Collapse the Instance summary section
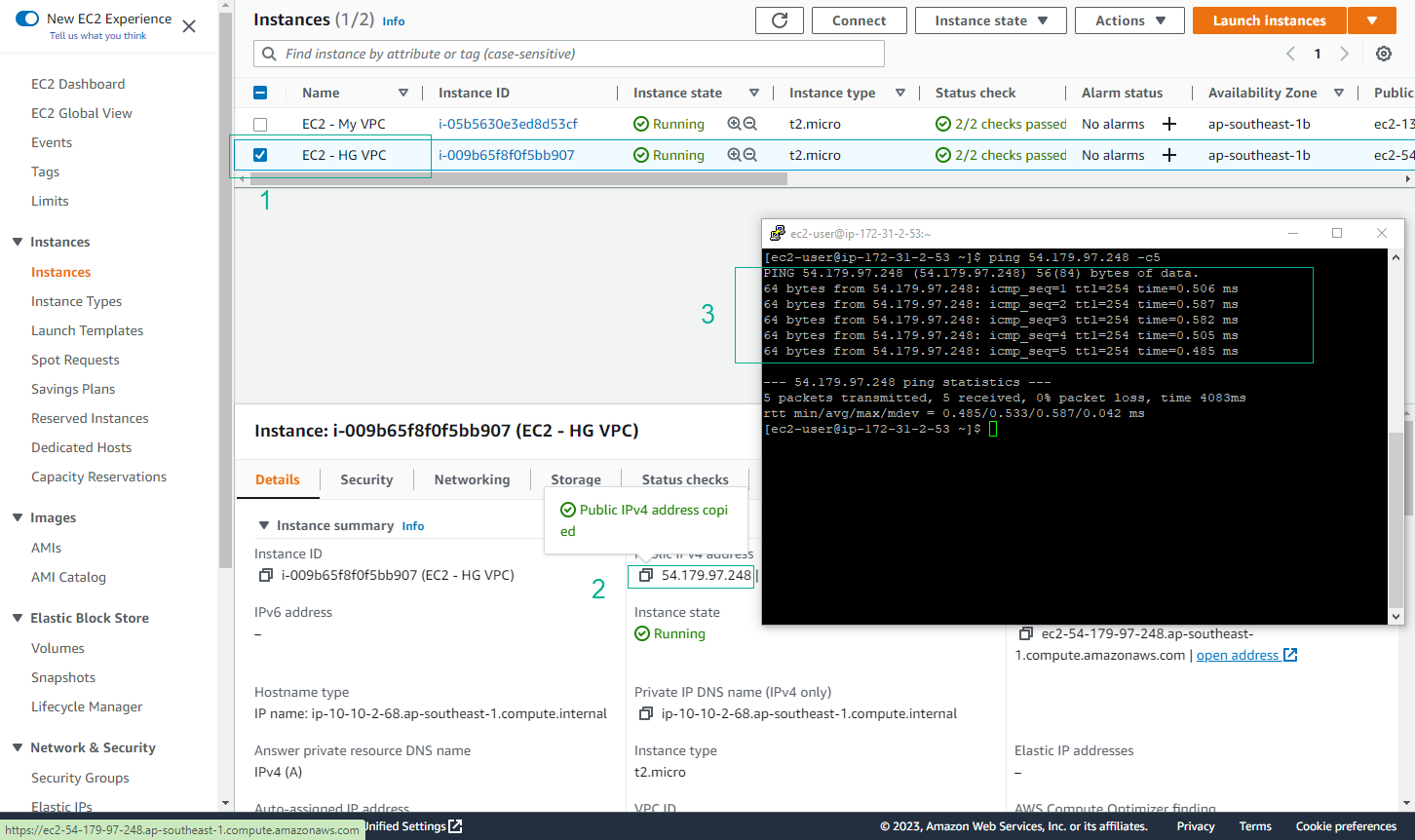The height and width of the screenshot is (840, 1415). (x=263, y=525)
